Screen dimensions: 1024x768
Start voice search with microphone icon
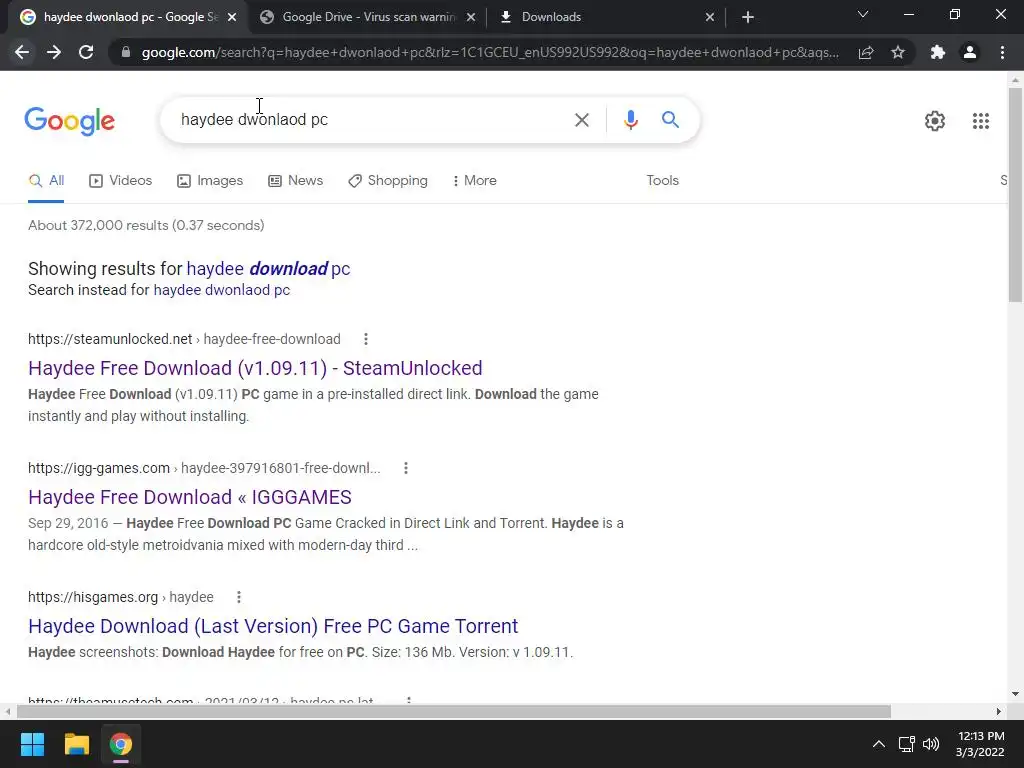pyautogui.click(x=630, y=120)
